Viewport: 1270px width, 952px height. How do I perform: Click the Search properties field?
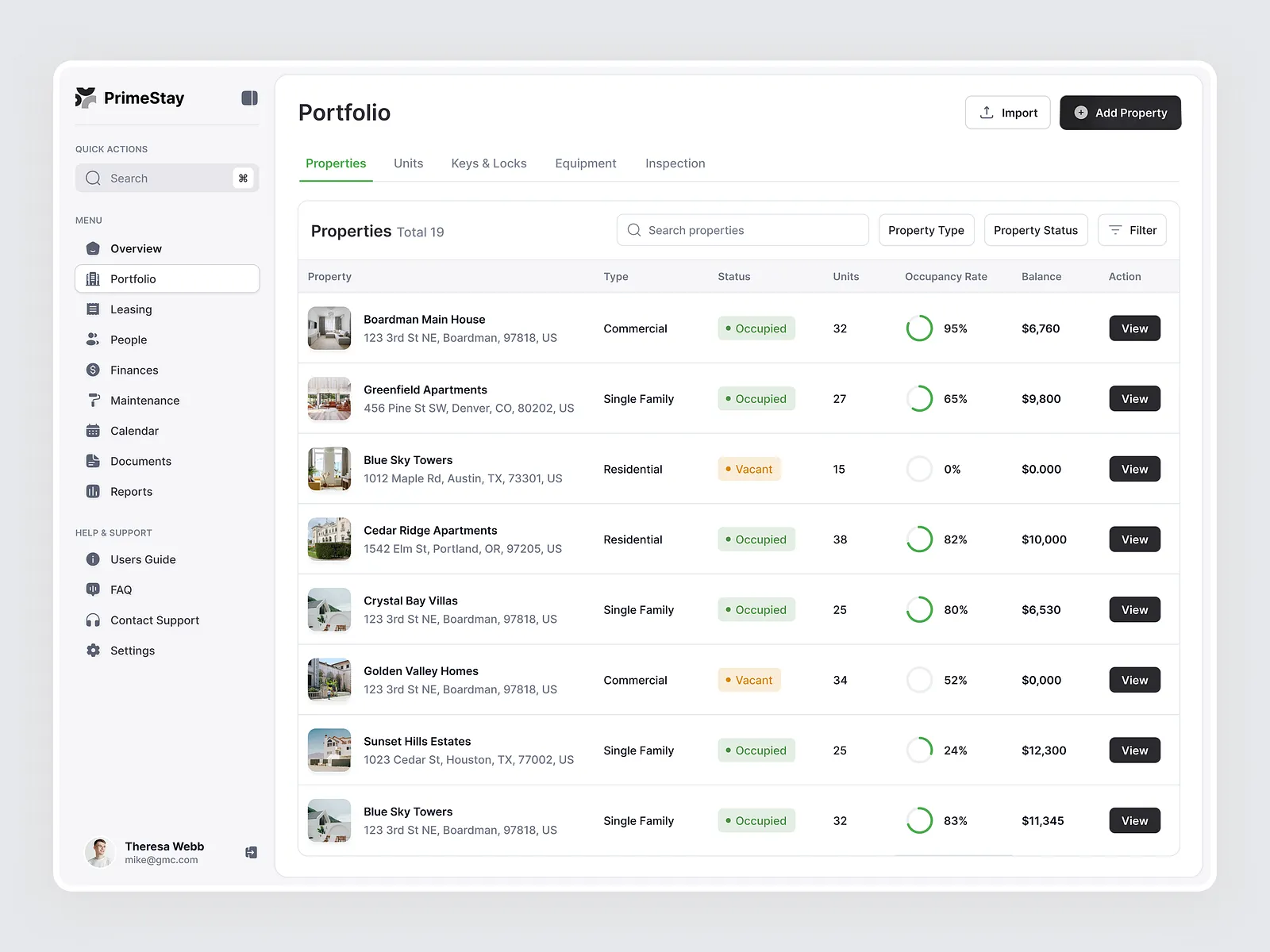click(742, 230)
